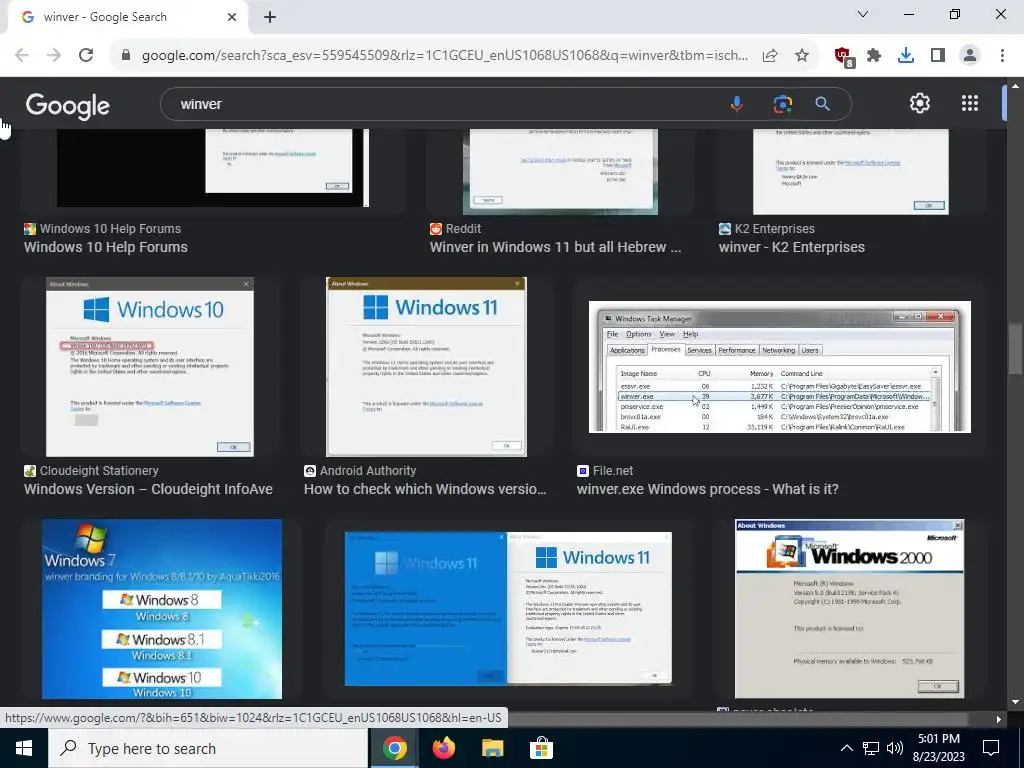The height and width of the screenshot is (768, 1024).
Task: Open File Explorer from the taskbar
Action: (x=492, y=748)
